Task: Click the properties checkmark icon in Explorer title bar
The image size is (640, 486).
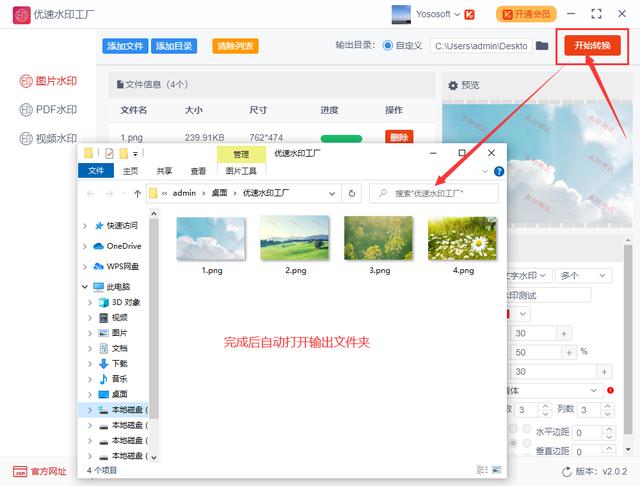Action: [109, 153]
